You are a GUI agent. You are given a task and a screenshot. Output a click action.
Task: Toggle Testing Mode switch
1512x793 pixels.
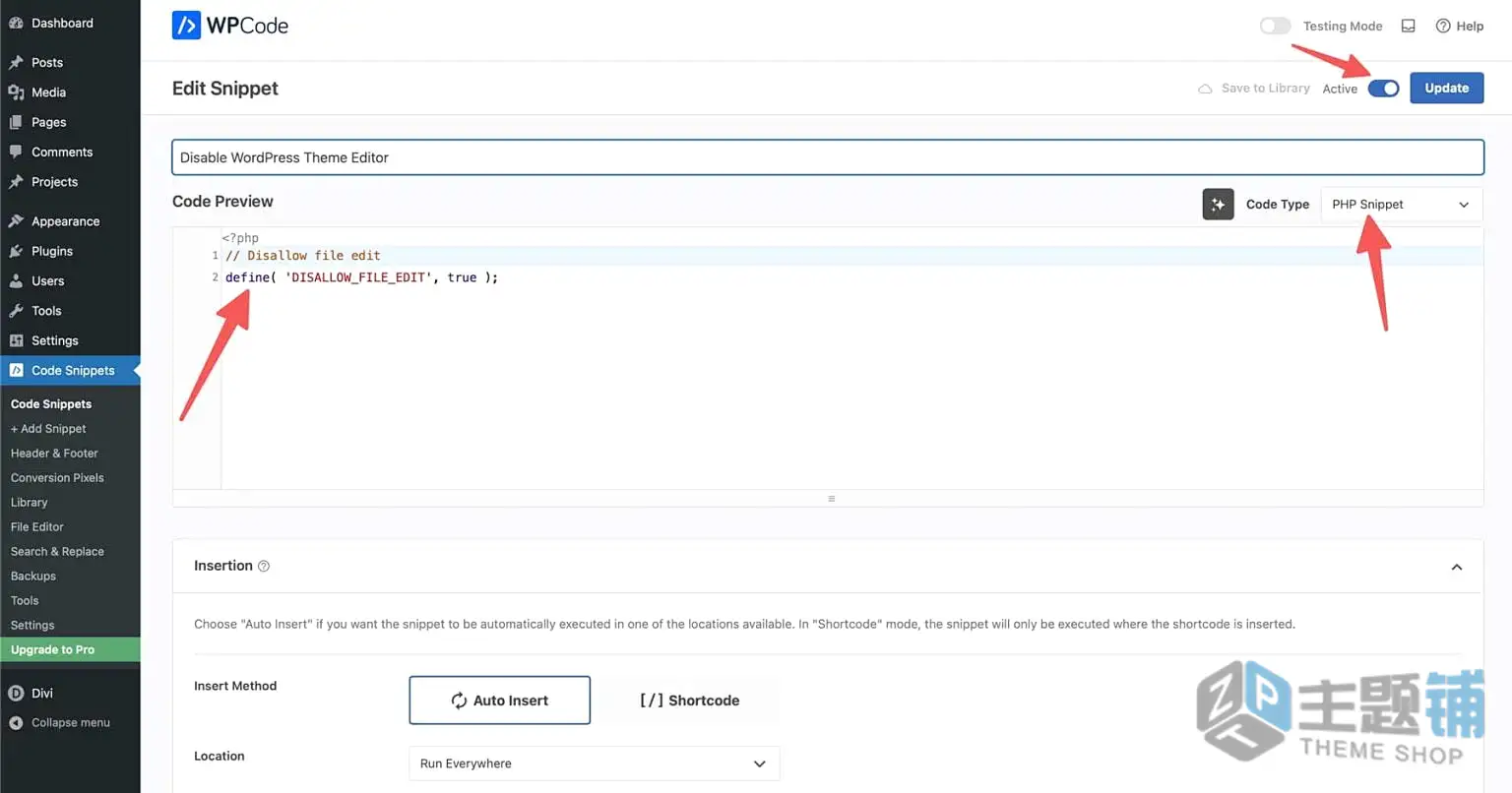click(1276, 26)
